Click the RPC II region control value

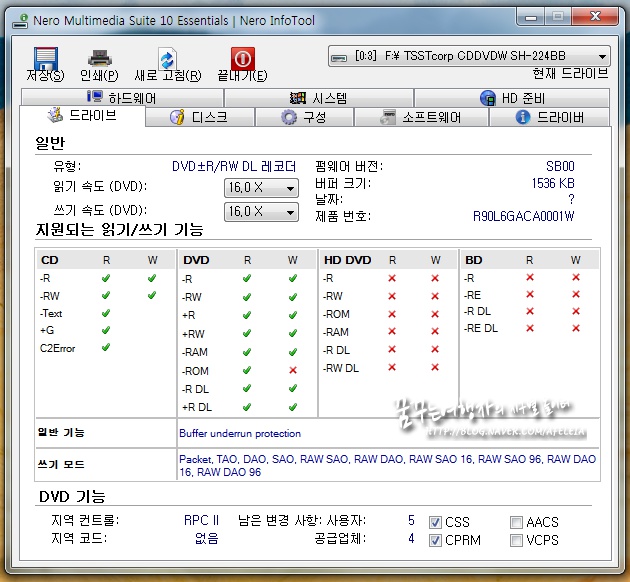click(x=201, y=521)
